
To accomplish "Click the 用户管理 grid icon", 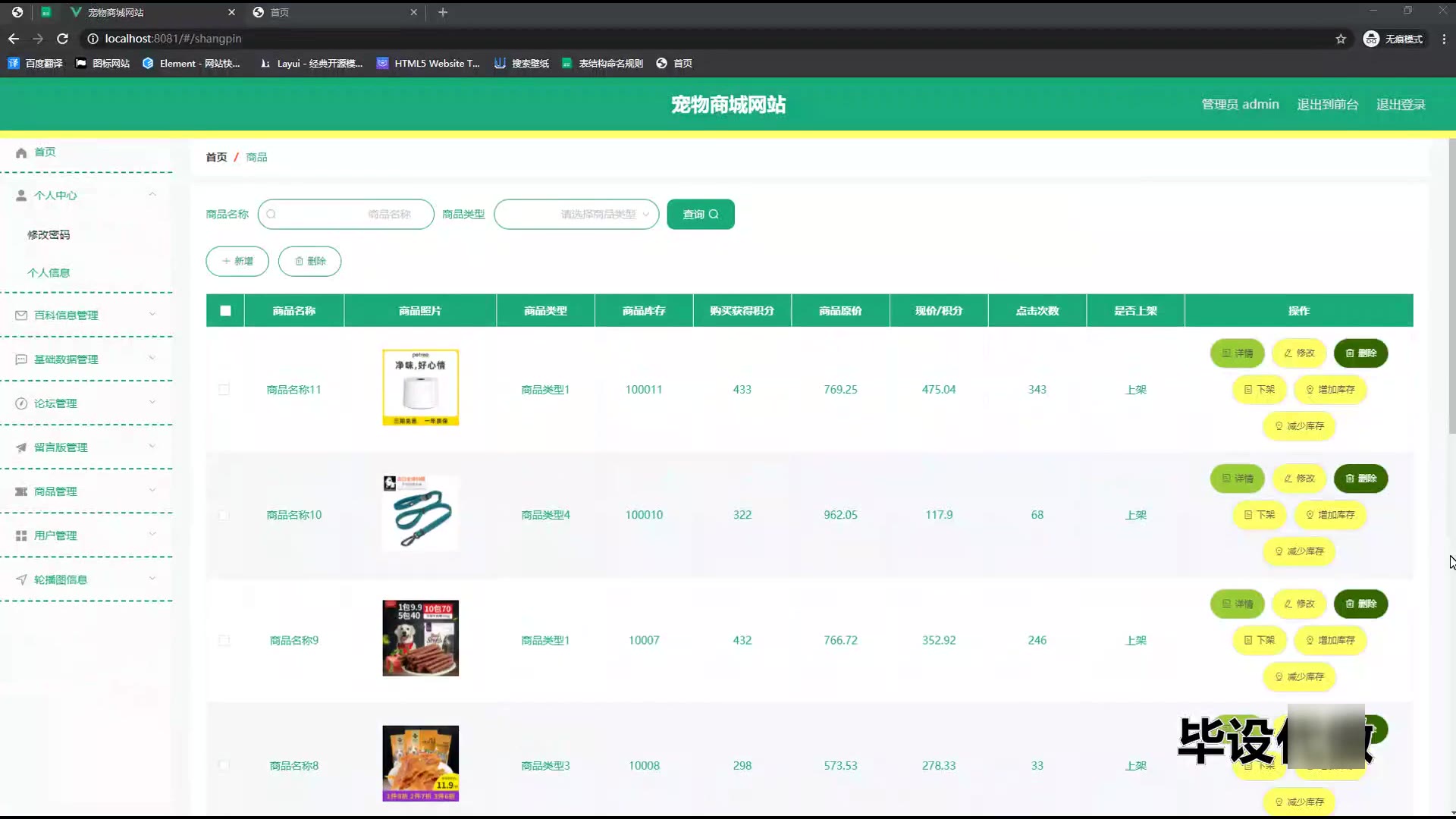I will click(x=21, y=535).
